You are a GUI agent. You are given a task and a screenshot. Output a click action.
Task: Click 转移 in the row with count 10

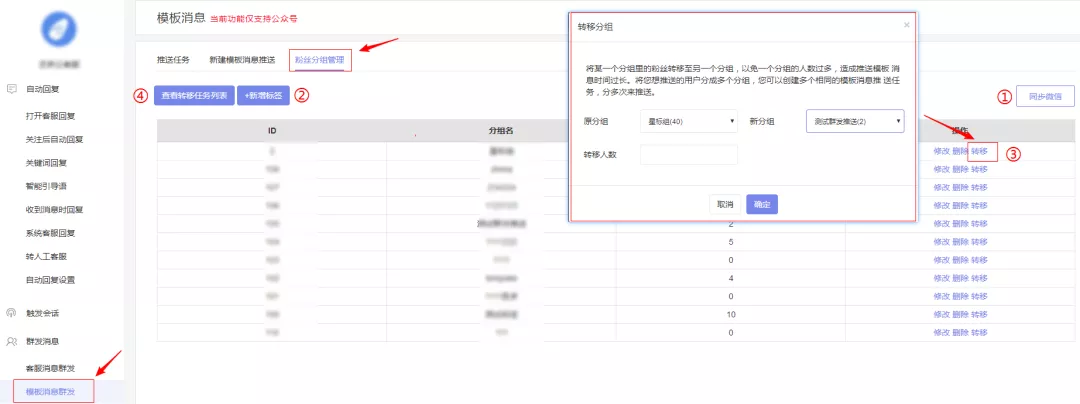pyautogui.click(x=979, y=315)
